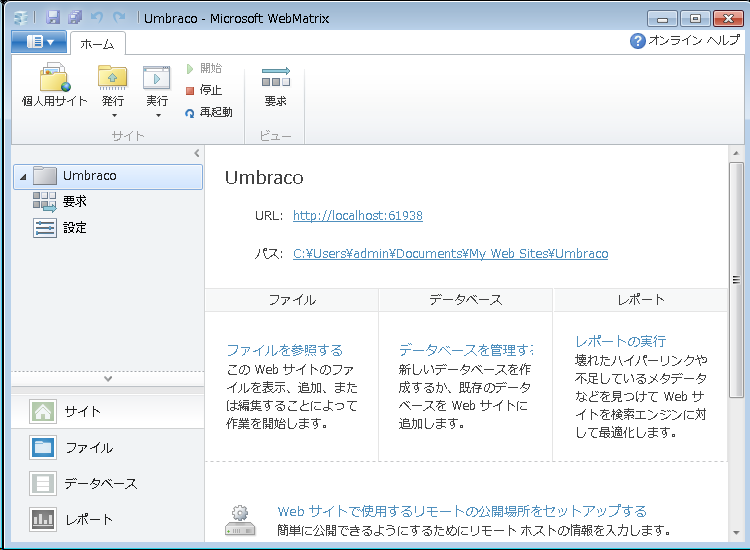Click the remote publish location setup link
Image resolution: width=750 pixels, height=550 pixels.
click(462, 511)
